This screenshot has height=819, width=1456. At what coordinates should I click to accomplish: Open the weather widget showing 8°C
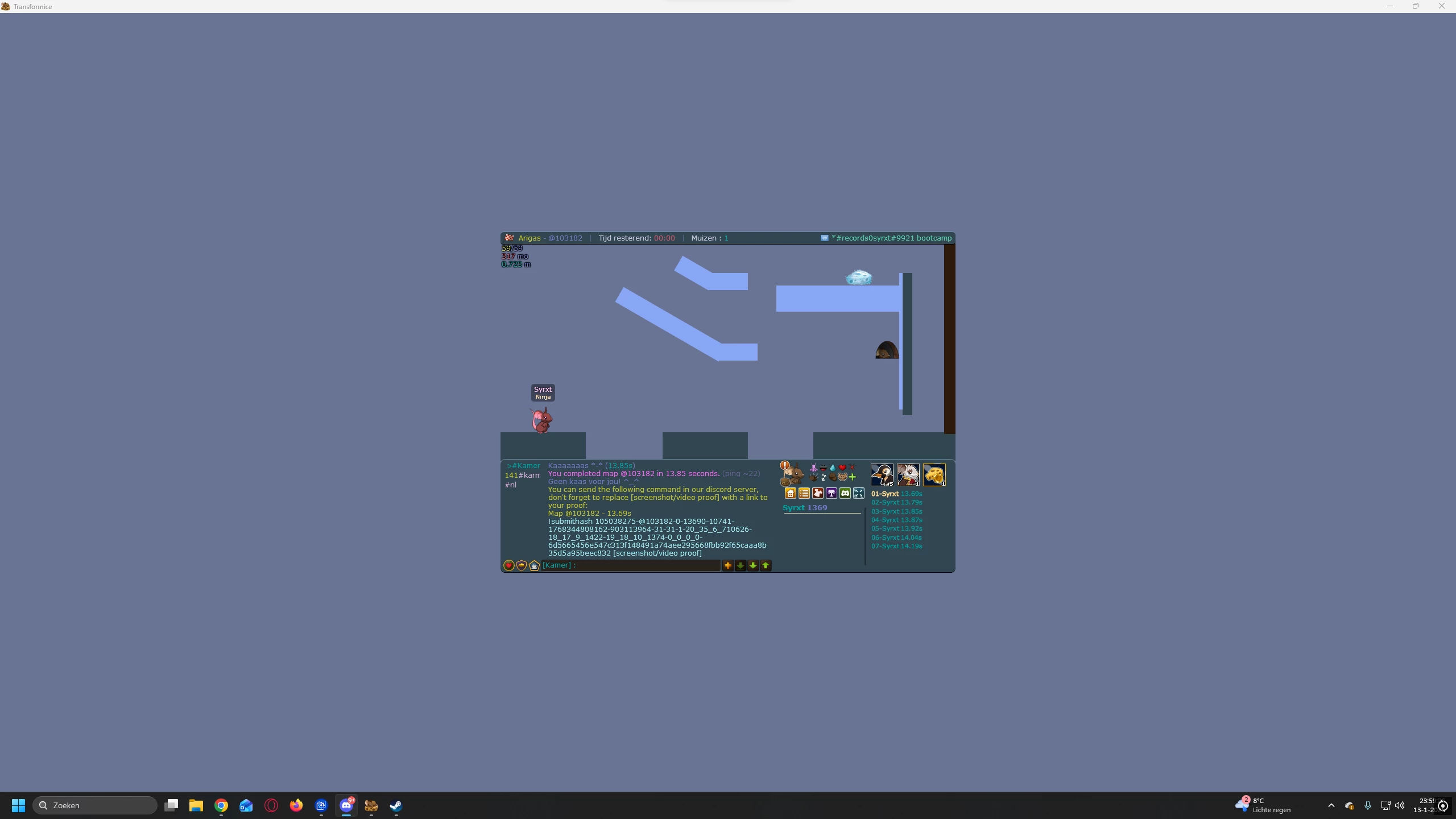[1263, 805]
